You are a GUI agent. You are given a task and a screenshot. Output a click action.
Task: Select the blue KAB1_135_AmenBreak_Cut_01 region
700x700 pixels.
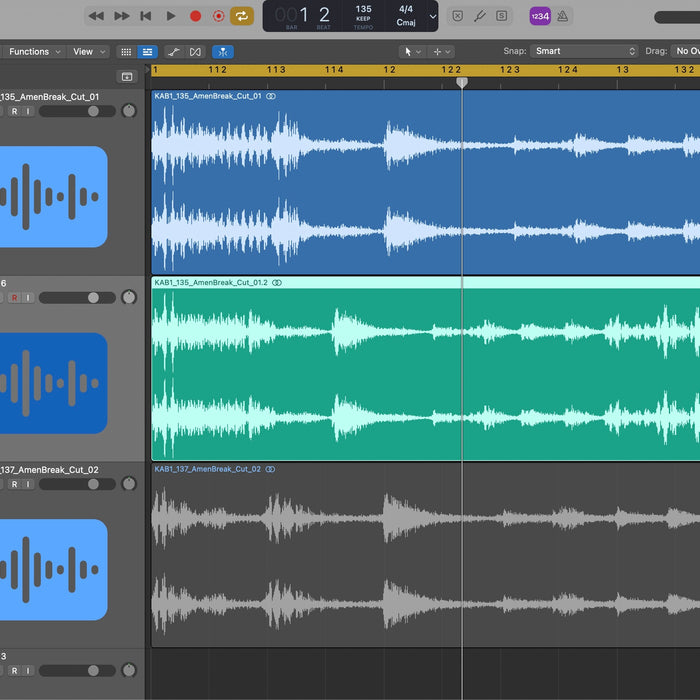425,182
